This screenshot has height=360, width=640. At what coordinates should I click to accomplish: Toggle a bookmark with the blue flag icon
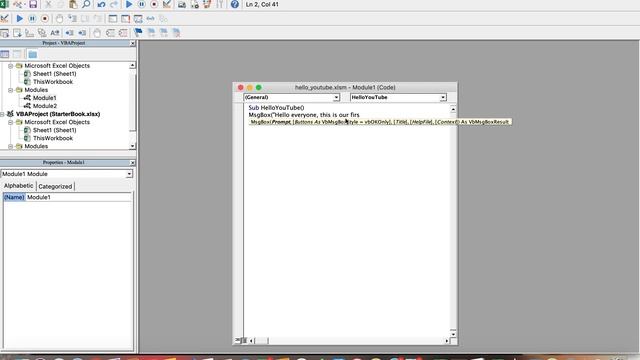[x=138, y=33]
